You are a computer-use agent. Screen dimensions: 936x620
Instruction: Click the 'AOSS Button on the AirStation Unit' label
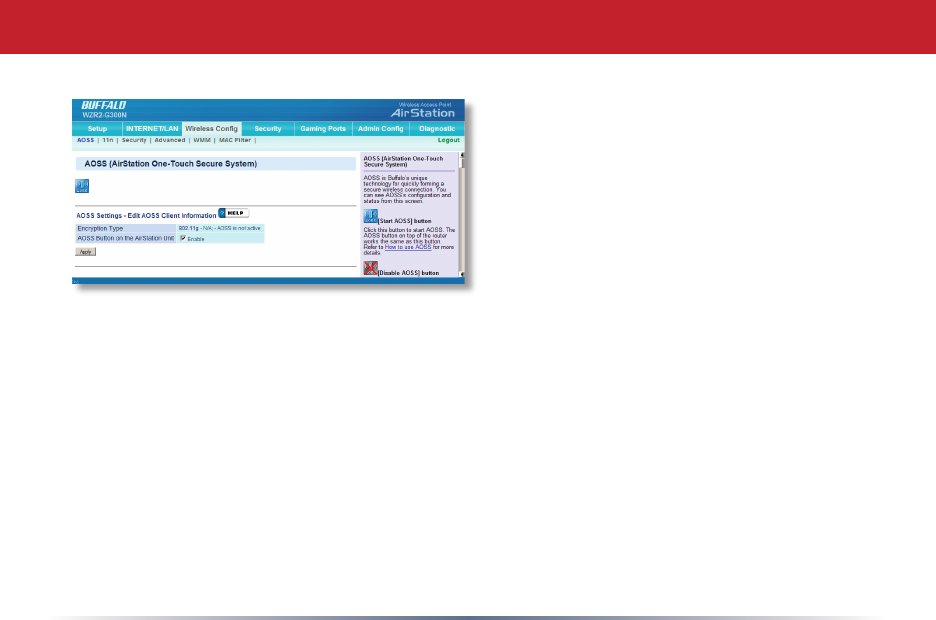coord(125,238)
